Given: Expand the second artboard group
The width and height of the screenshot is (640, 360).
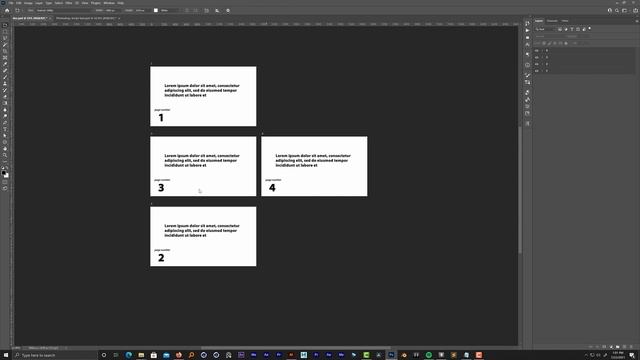Looking at the screenshot, I should [x=542, y=58].
